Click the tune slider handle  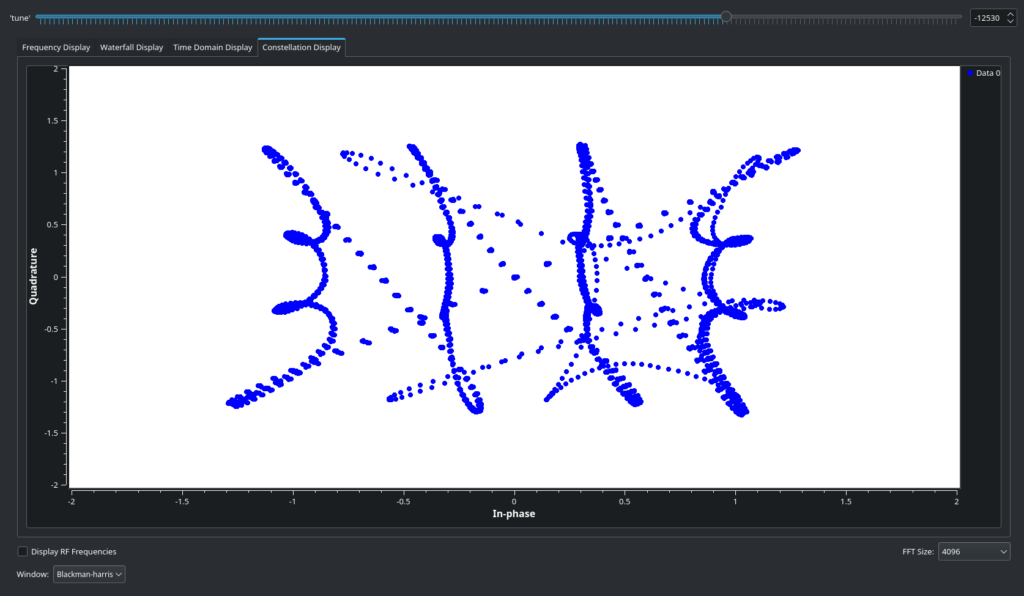[726, 16]
